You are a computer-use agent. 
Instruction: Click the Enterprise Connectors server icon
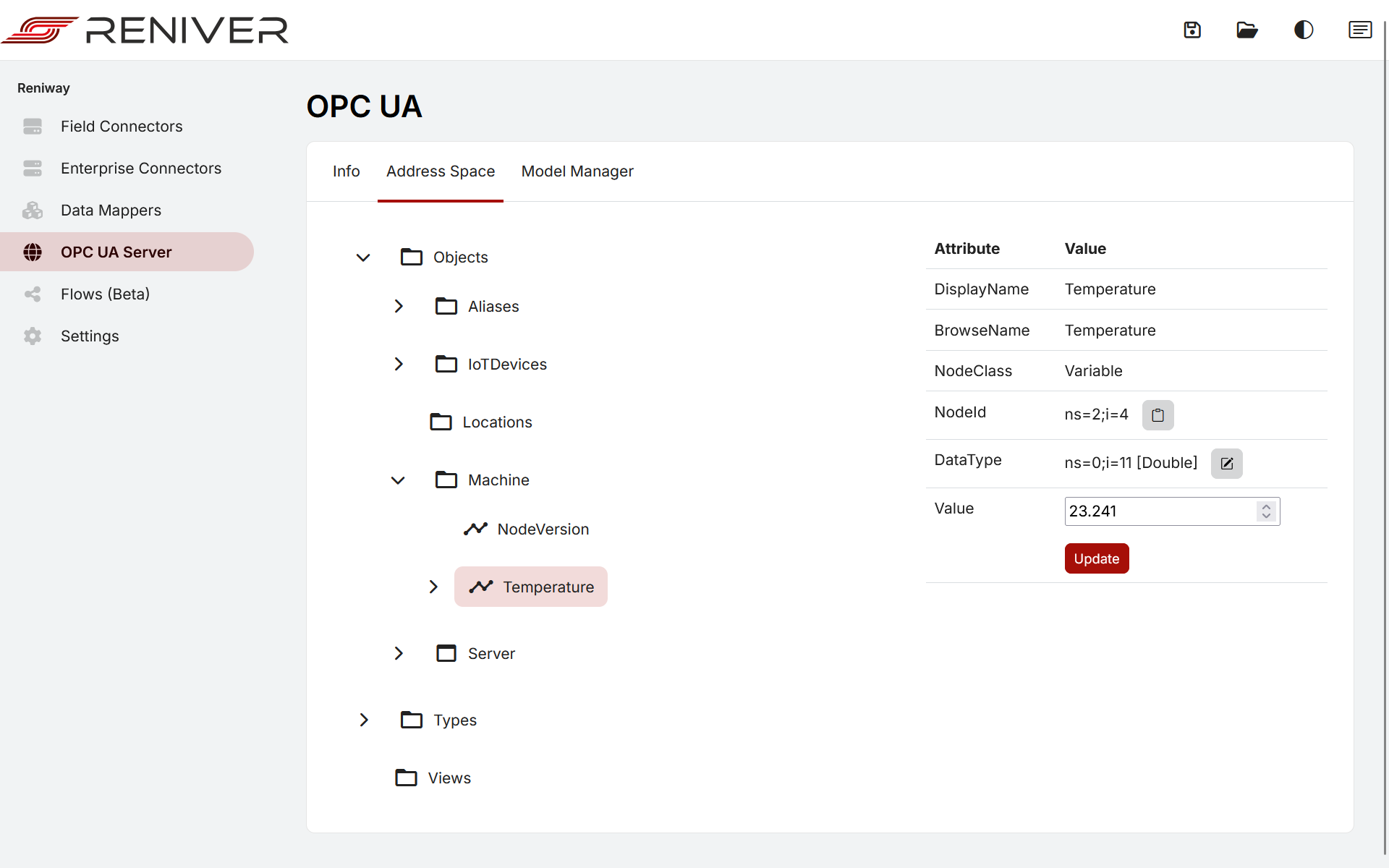33,169
